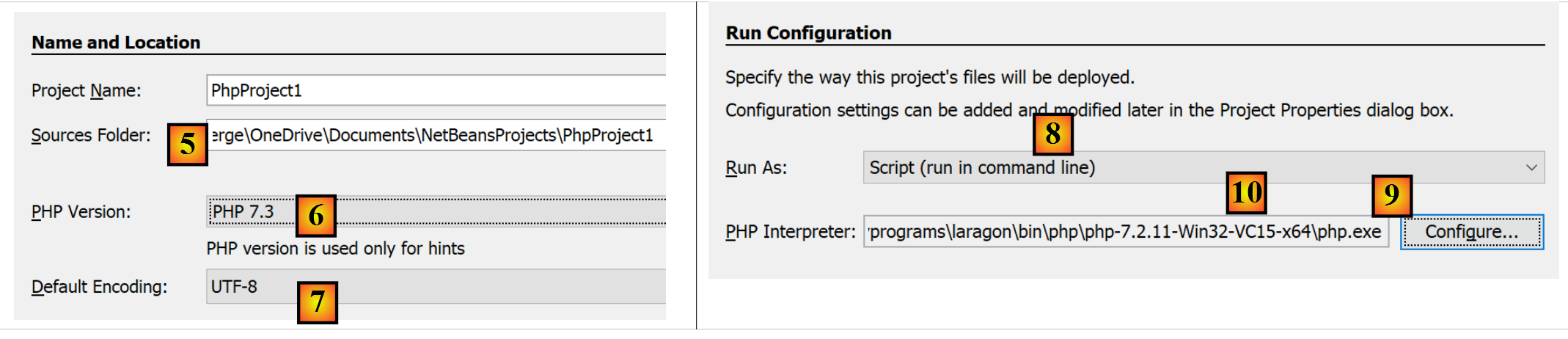Click the PHP Interpreter label
Screen dimensions: 1568x339
pyautogui.click(x=790, y=232)
